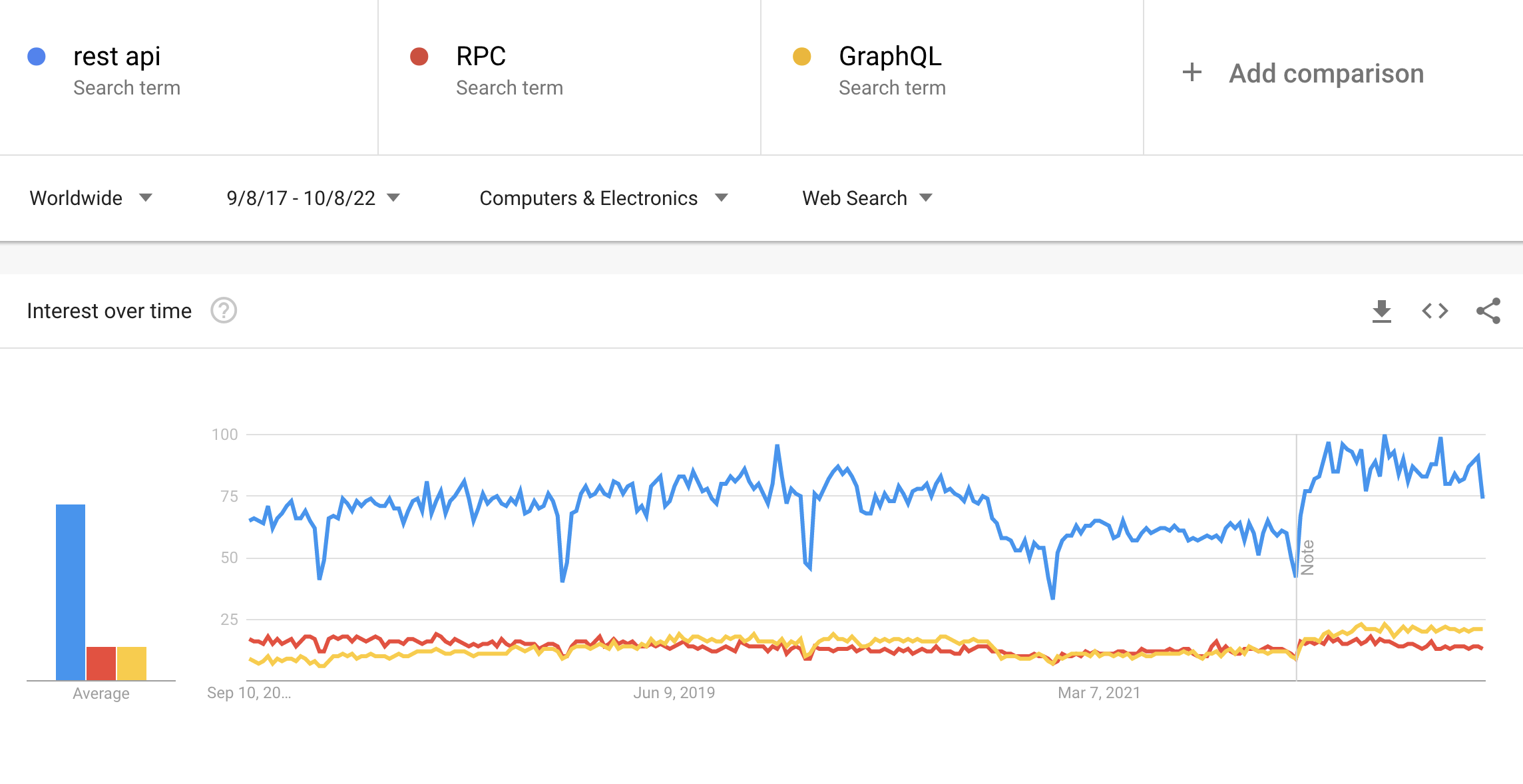Image resolution: width=1523 pixels, height=784 pixels.
Task: Edit the RPC search term
Action: (x=481, y=57)
